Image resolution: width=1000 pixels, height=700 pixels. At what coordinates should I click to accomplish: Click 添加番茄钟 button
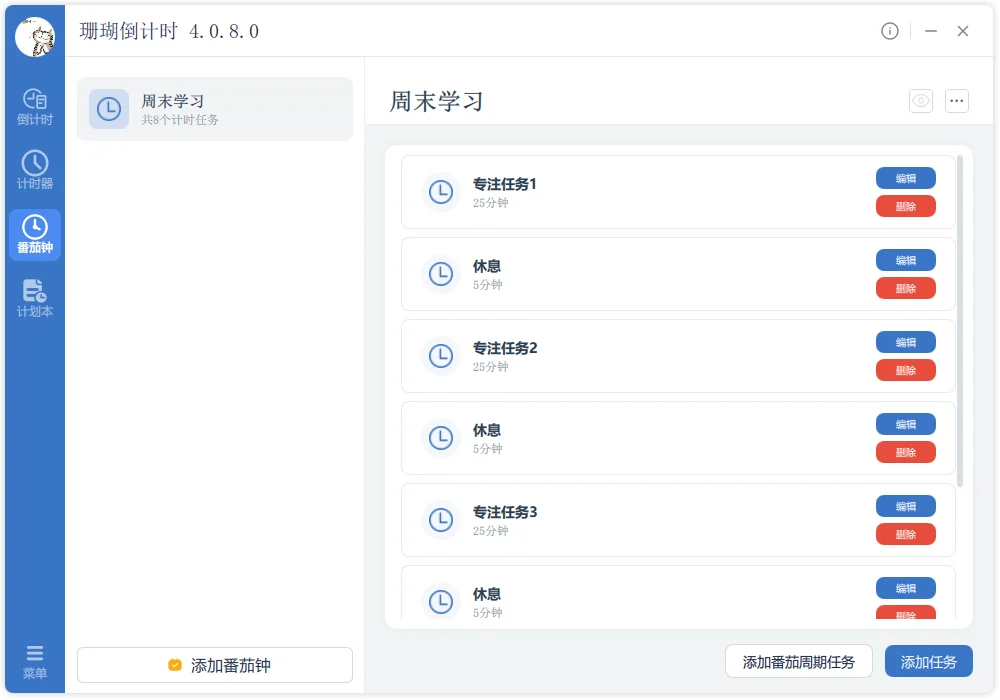pyautogui.click(x=215, y=665)
